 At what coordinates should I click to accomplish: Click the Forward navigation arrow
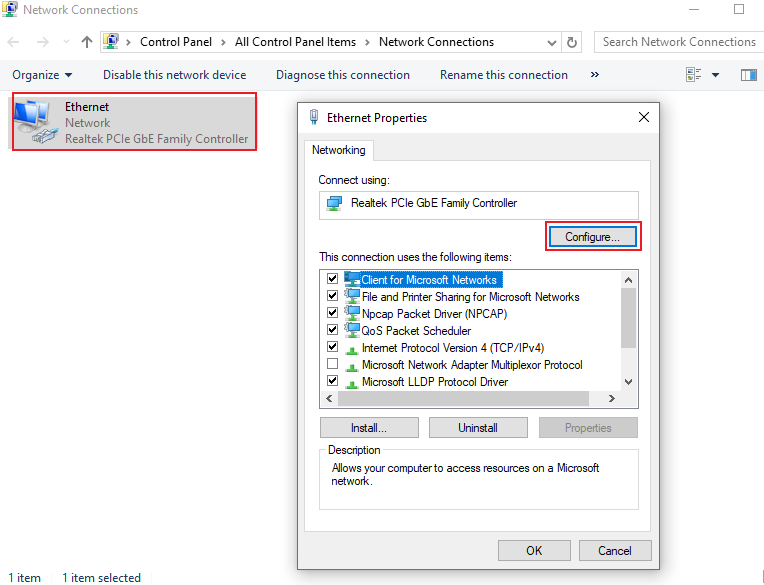(43, 42)
